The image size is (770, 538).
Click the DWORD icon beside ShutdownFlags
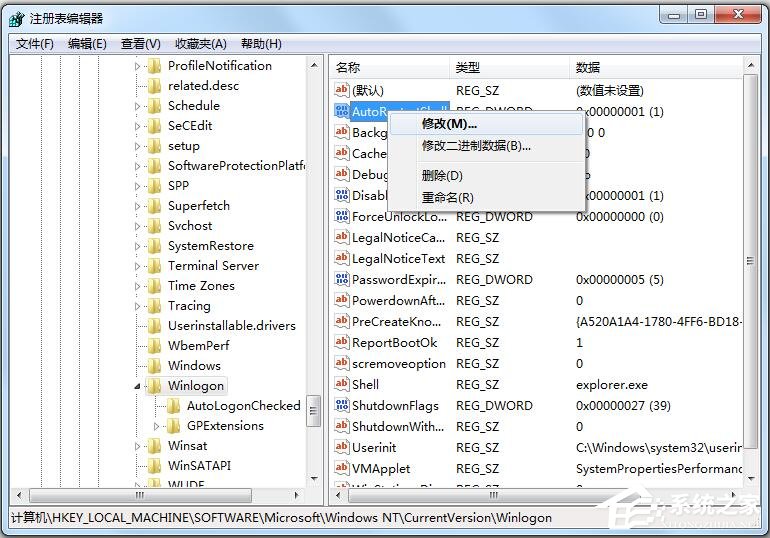(342, 405)
